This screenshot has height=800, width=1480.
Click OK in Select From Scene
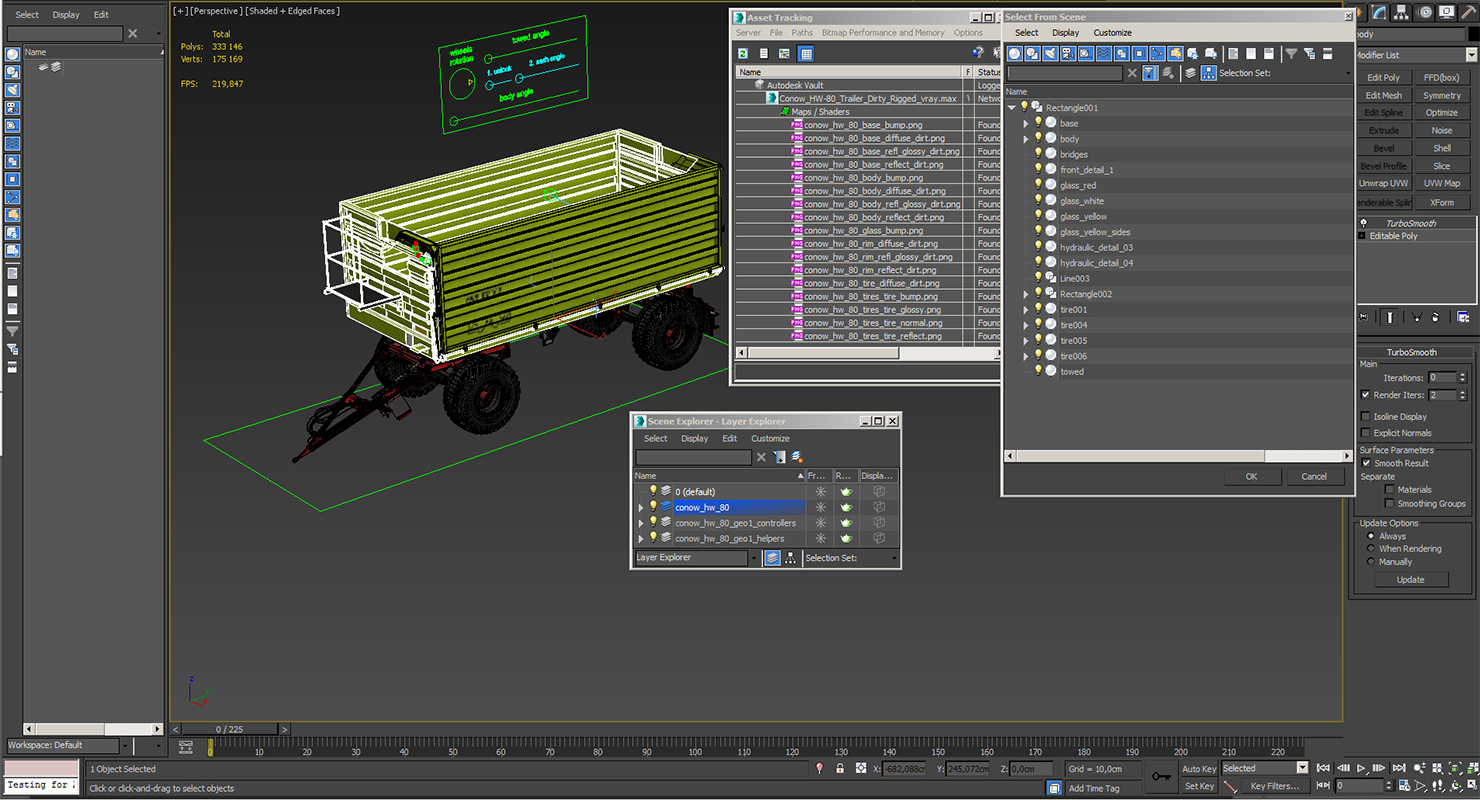pos(1251,477)
